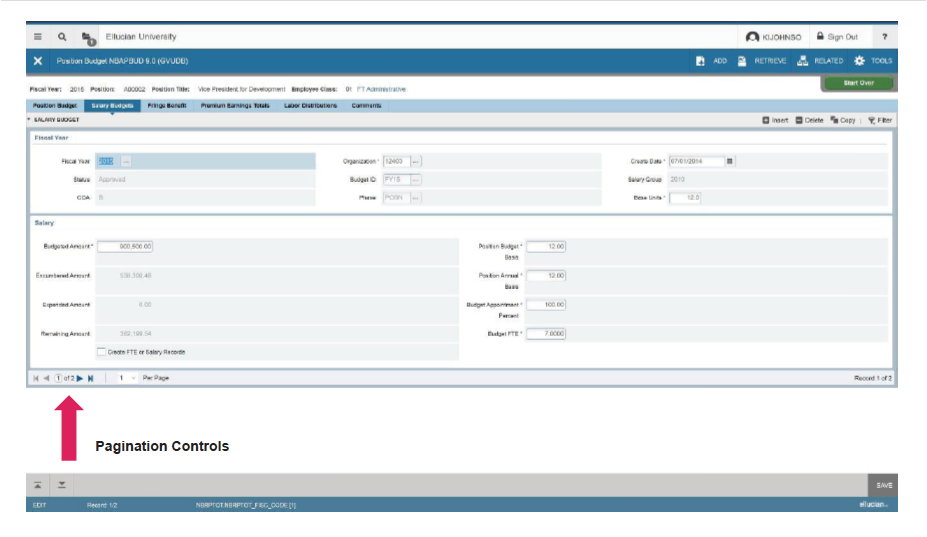Click the Budgeted Amount input field

[x=125, y=246]
